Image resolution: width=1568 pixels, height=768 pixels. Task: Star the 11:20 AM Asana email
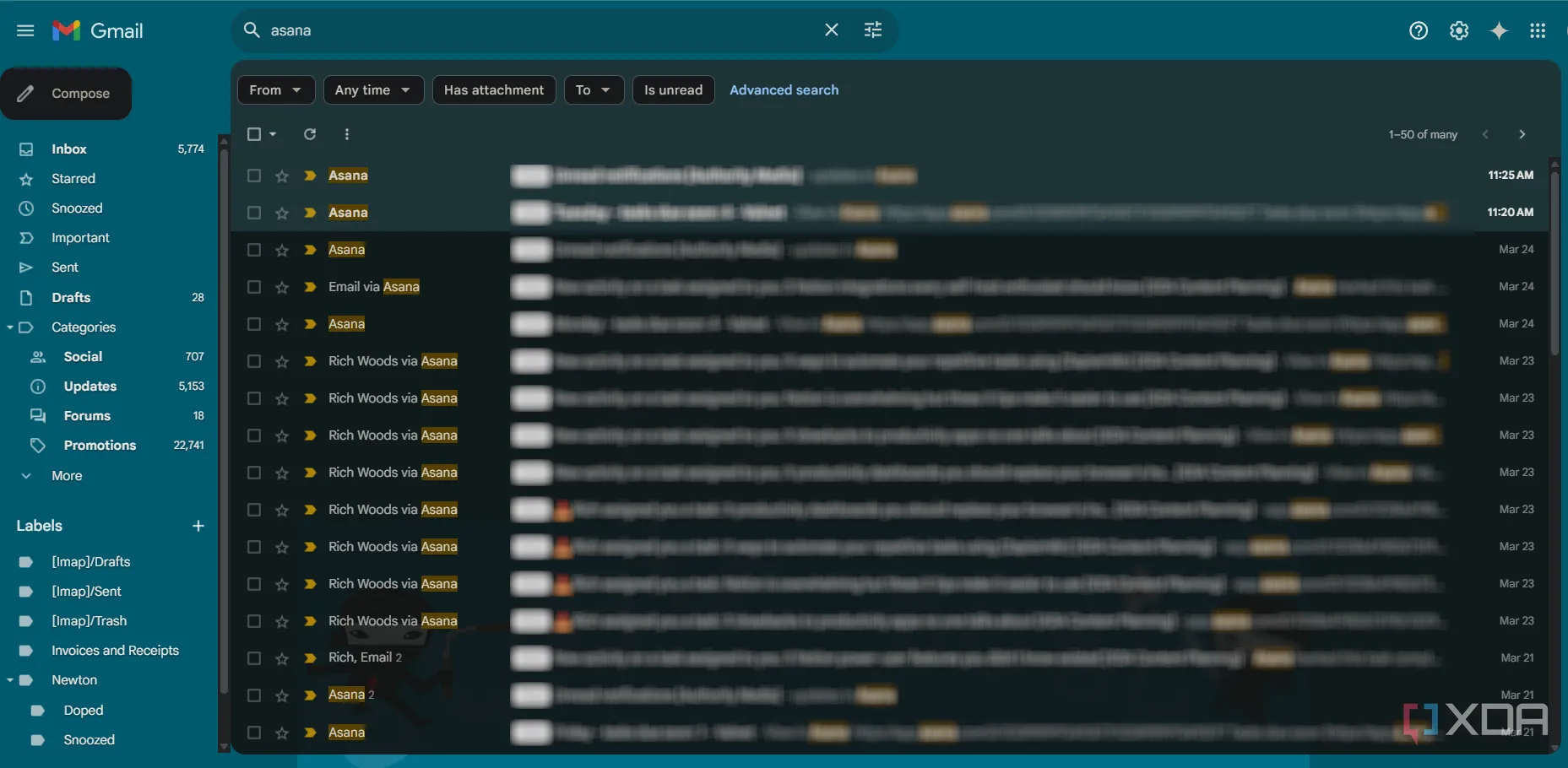[282, 213]
